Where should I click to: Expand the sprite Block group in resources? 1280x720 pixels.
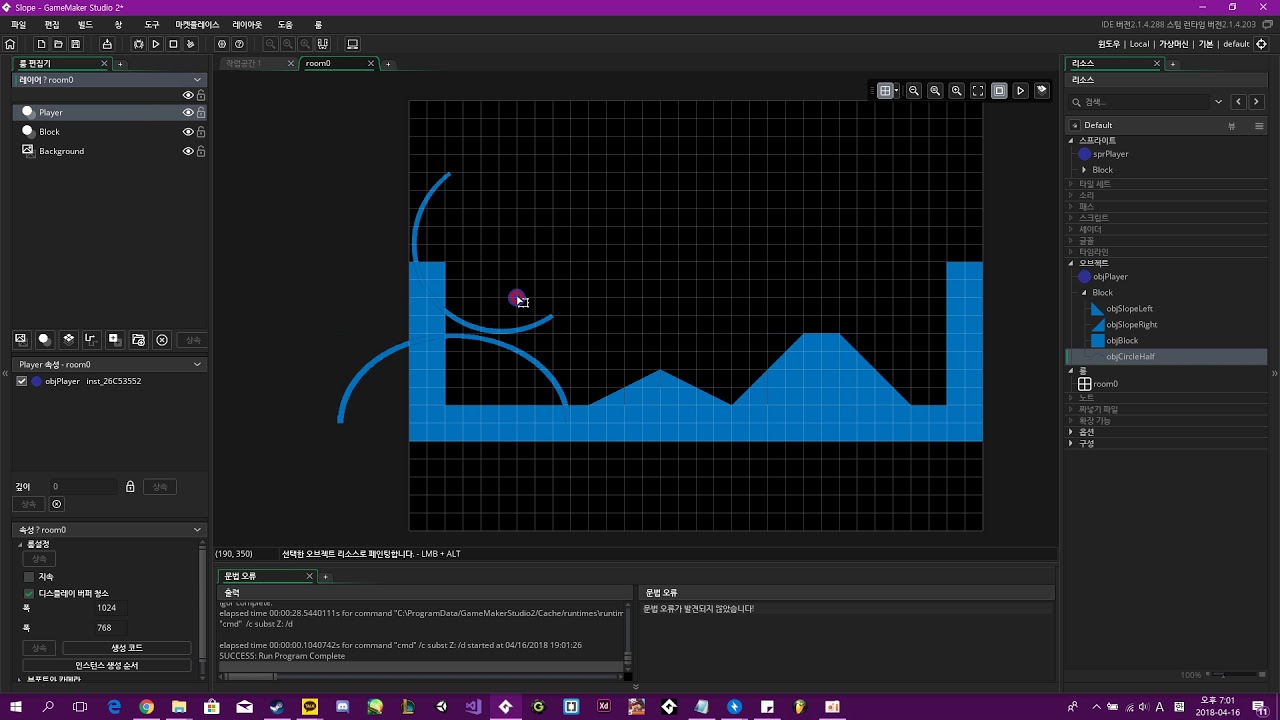tap(1085, 170)
